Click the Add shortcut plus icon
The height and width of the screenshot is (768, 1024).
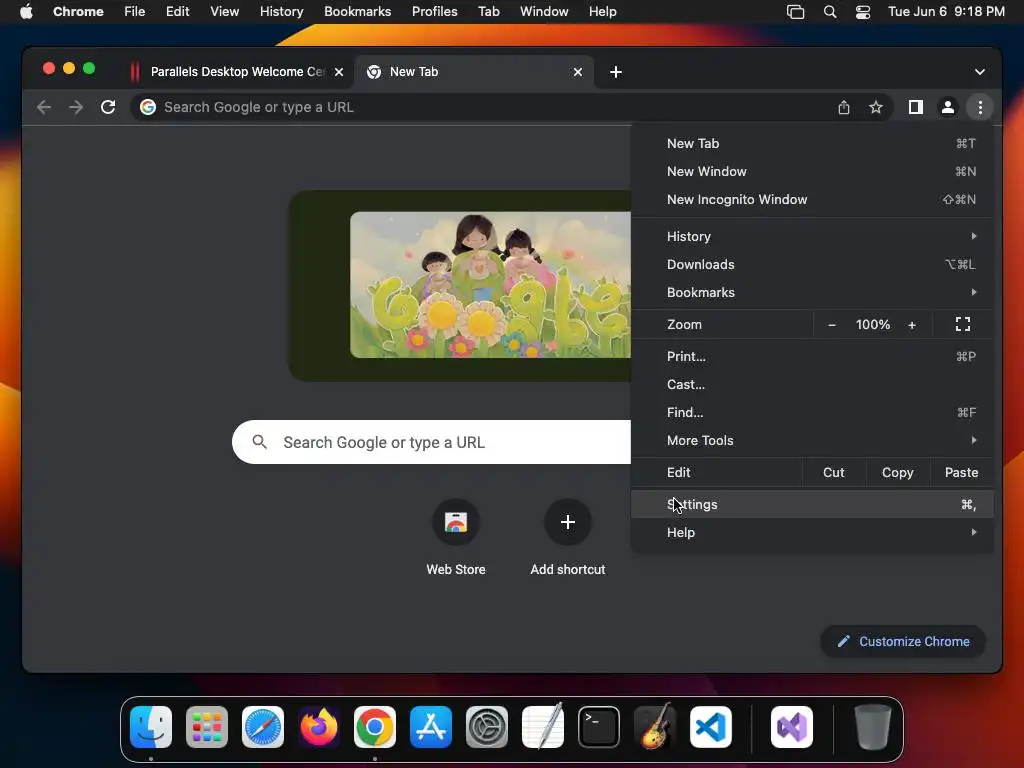click(568, 522)
